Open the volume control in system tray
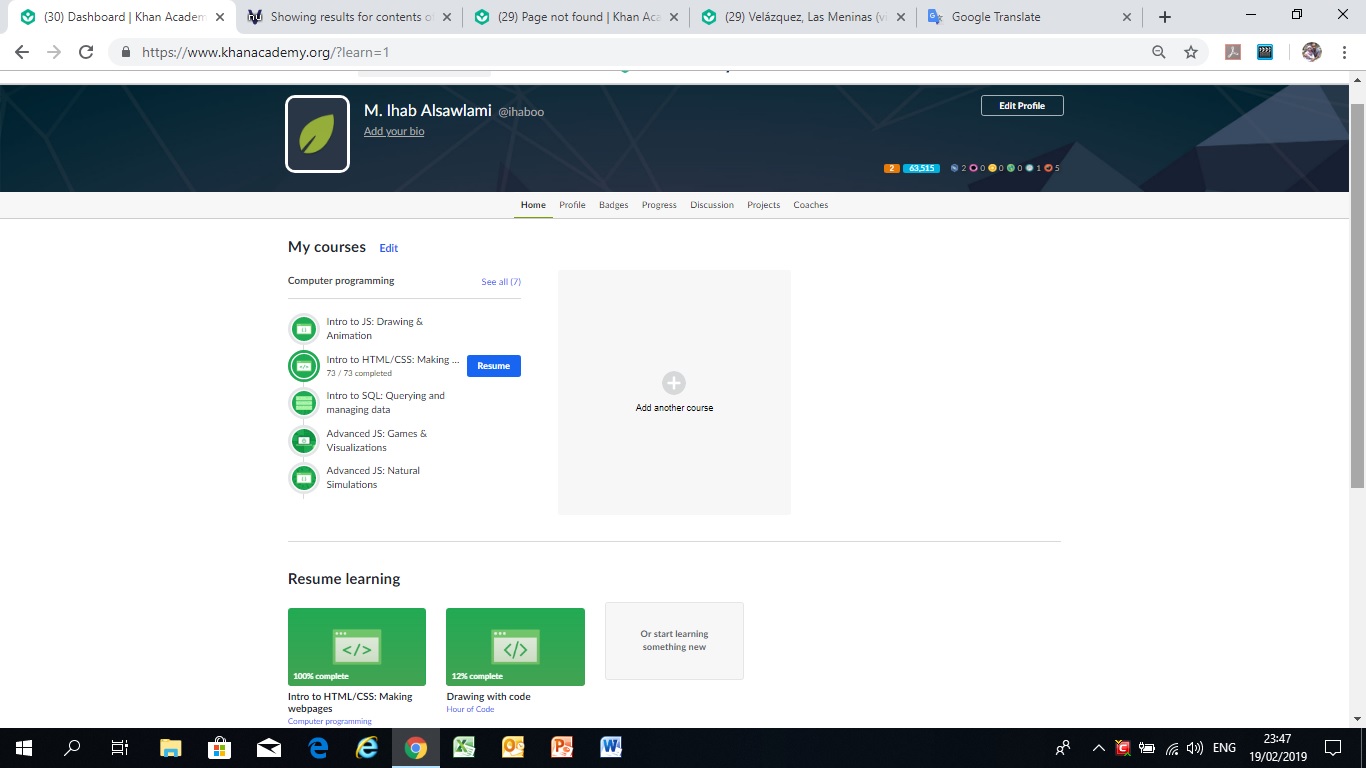1366x768 pixels. tap(1195, 748)
